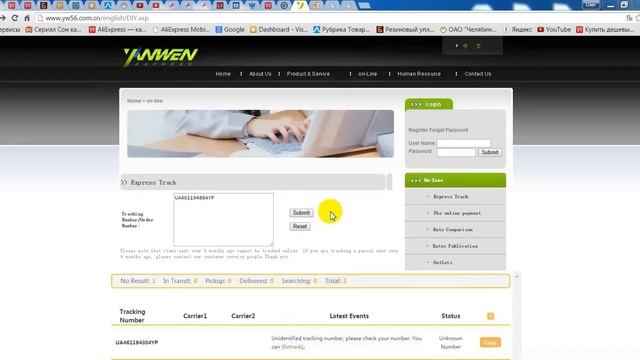Screen dimensions: 640x360
Task: Filter results by Delivered: 0
Action: coord(256,281)
